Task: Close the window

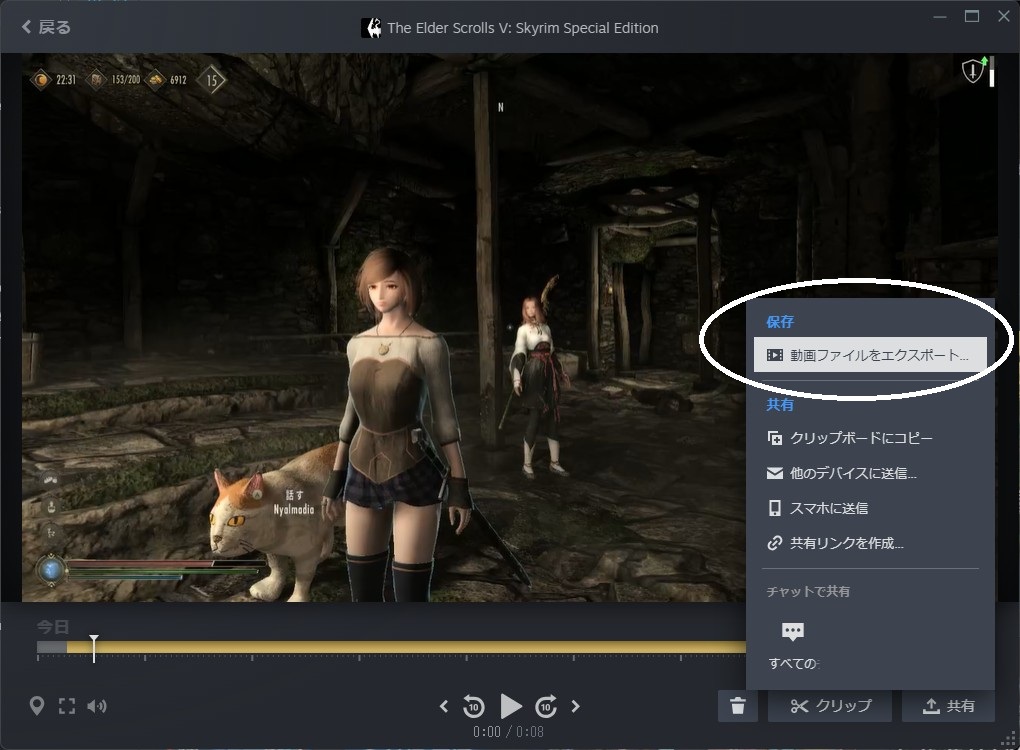Action: pos(1004,16)
